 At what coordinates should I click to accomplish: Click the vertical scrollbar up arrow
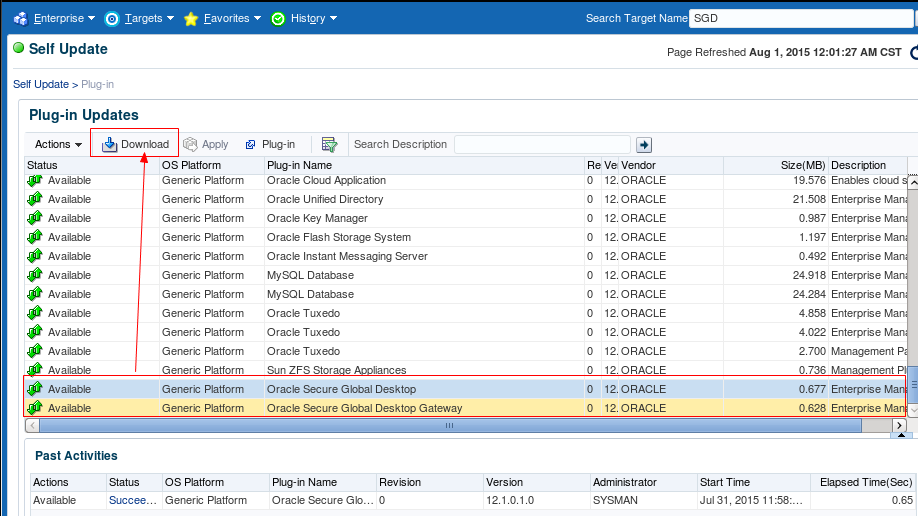point(913,181)
